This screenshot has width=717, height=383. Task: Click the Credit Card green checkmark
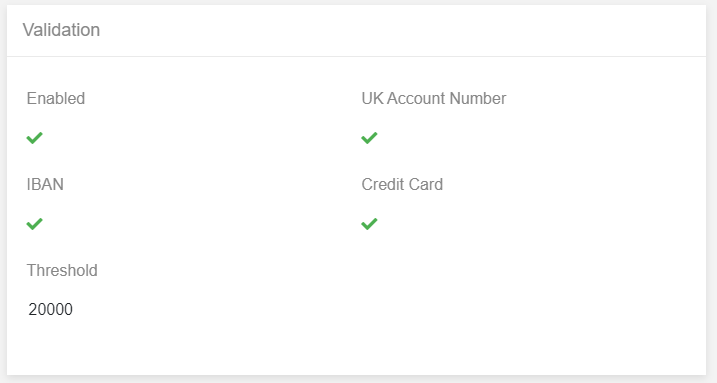pos(369,223)
